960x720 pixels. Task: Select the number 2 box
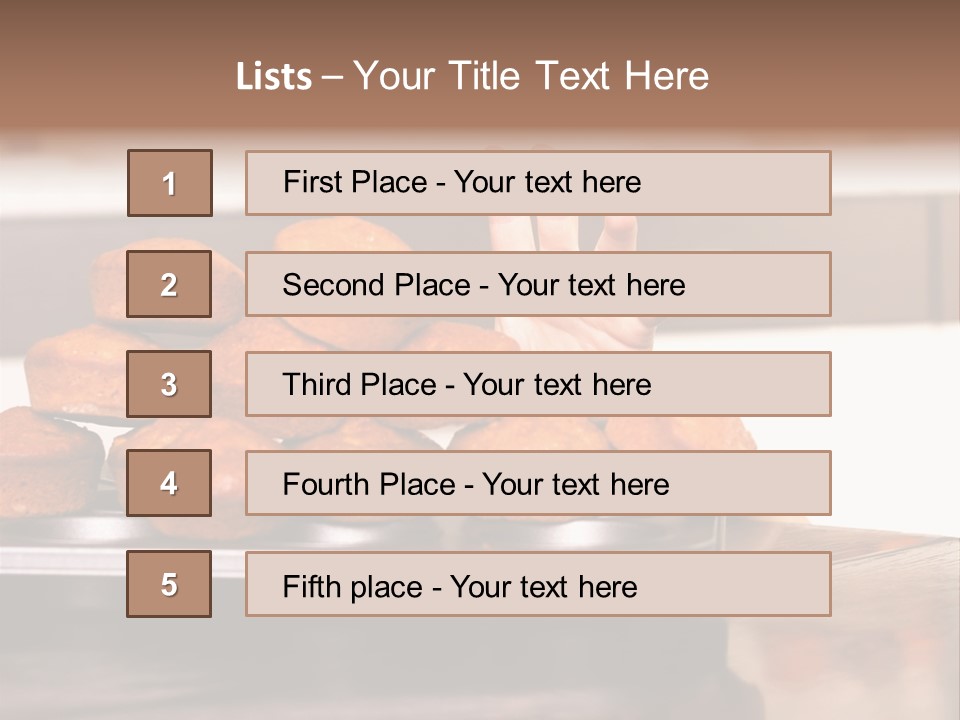169,284
